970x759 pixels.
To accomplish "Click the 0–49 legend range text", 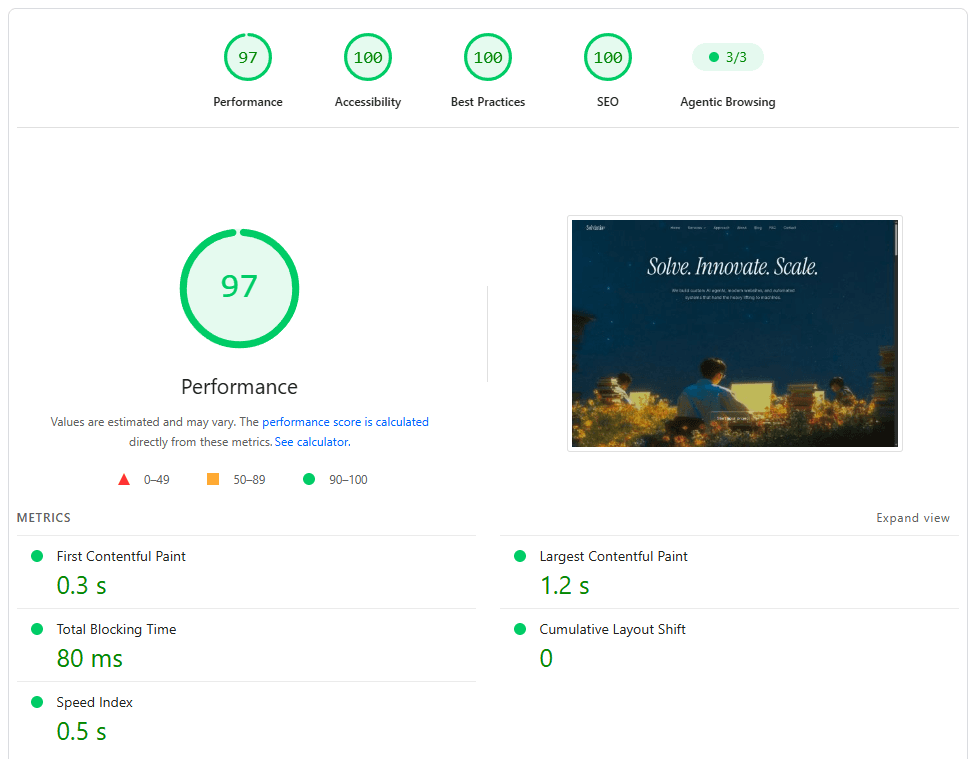I will click(157, 479).
